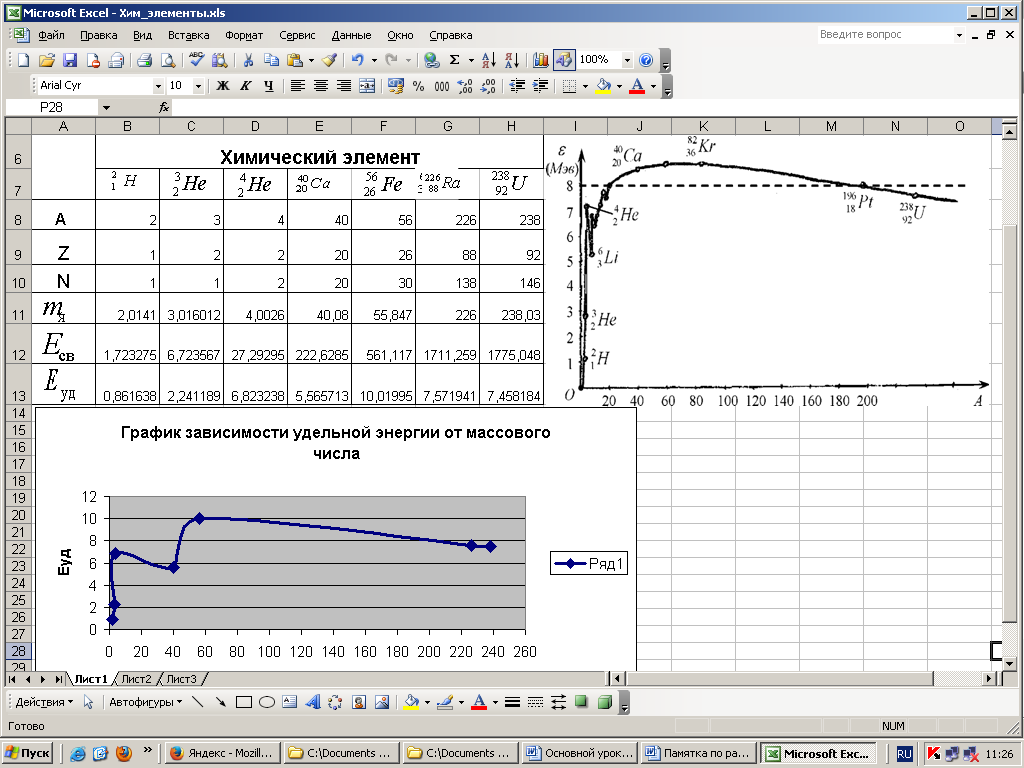Open the Формат menu
This screenshot has width=1024, height=768.
click(244, 35)
